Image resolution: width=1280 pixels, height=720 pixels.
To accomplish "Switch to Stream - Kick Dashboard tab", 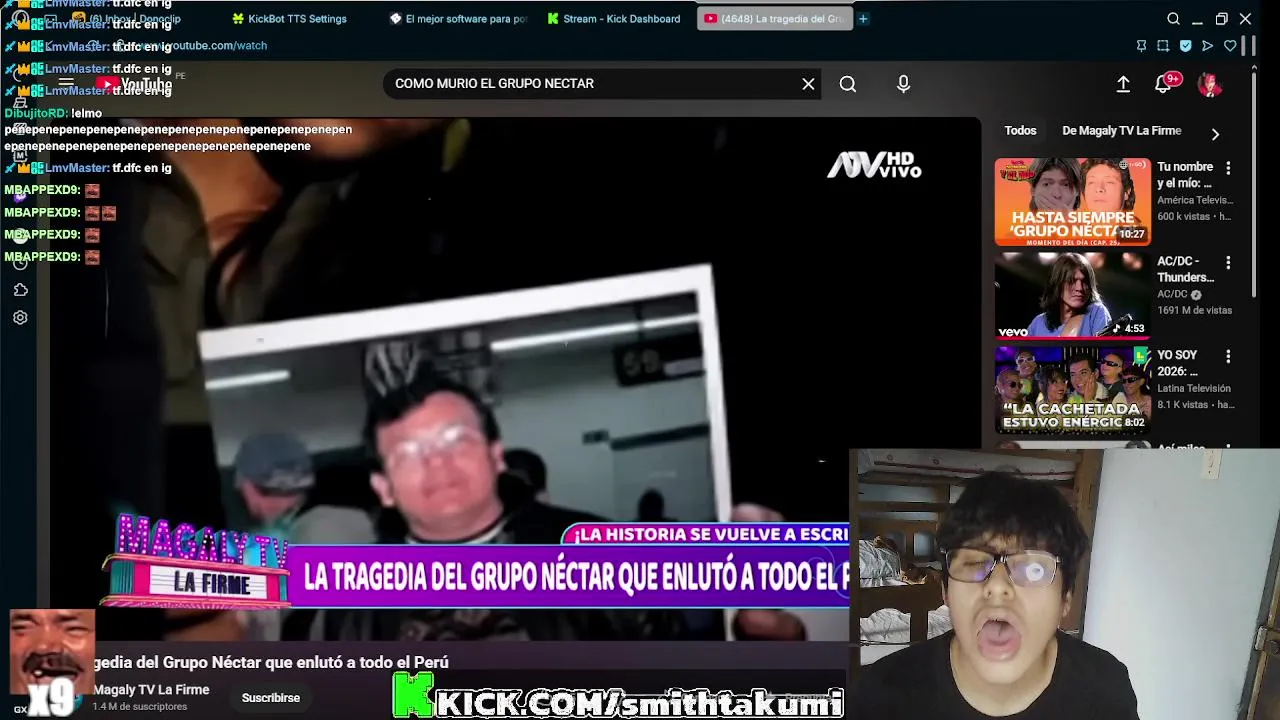I will pos(615,19).
